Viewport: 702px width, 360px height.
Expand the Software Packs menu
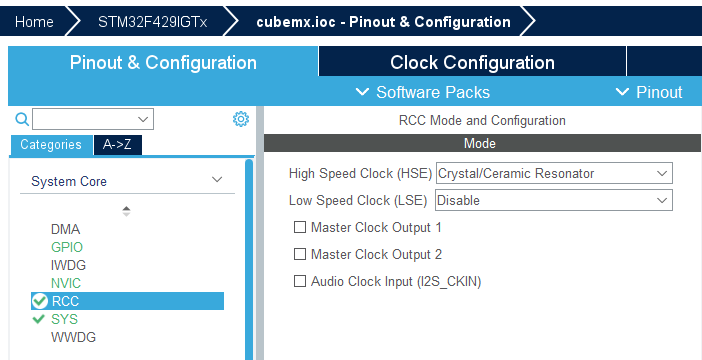coord(423,92)
